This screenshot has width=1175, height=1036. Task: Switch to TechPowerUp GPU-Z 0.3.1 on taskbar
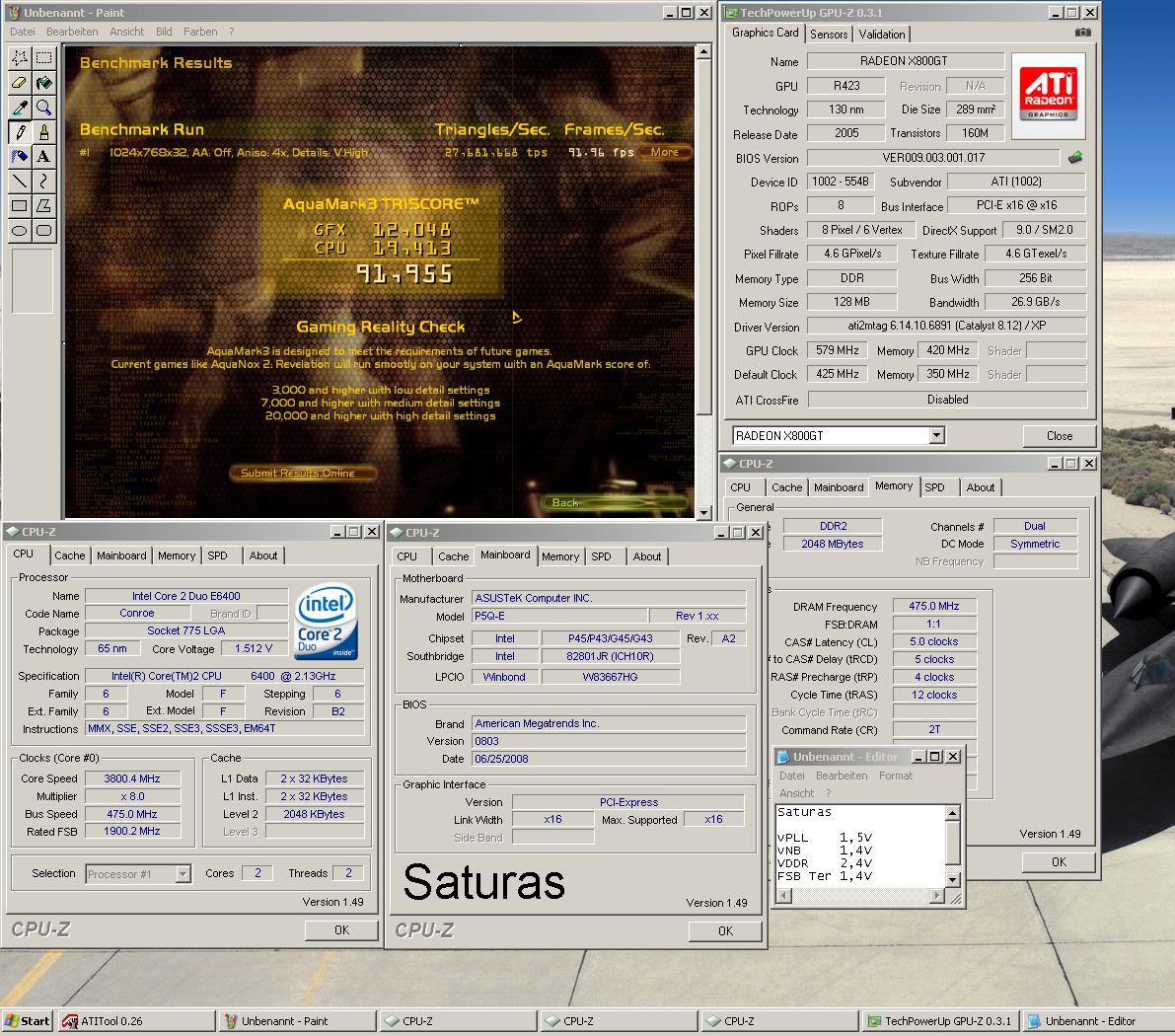939,1021
